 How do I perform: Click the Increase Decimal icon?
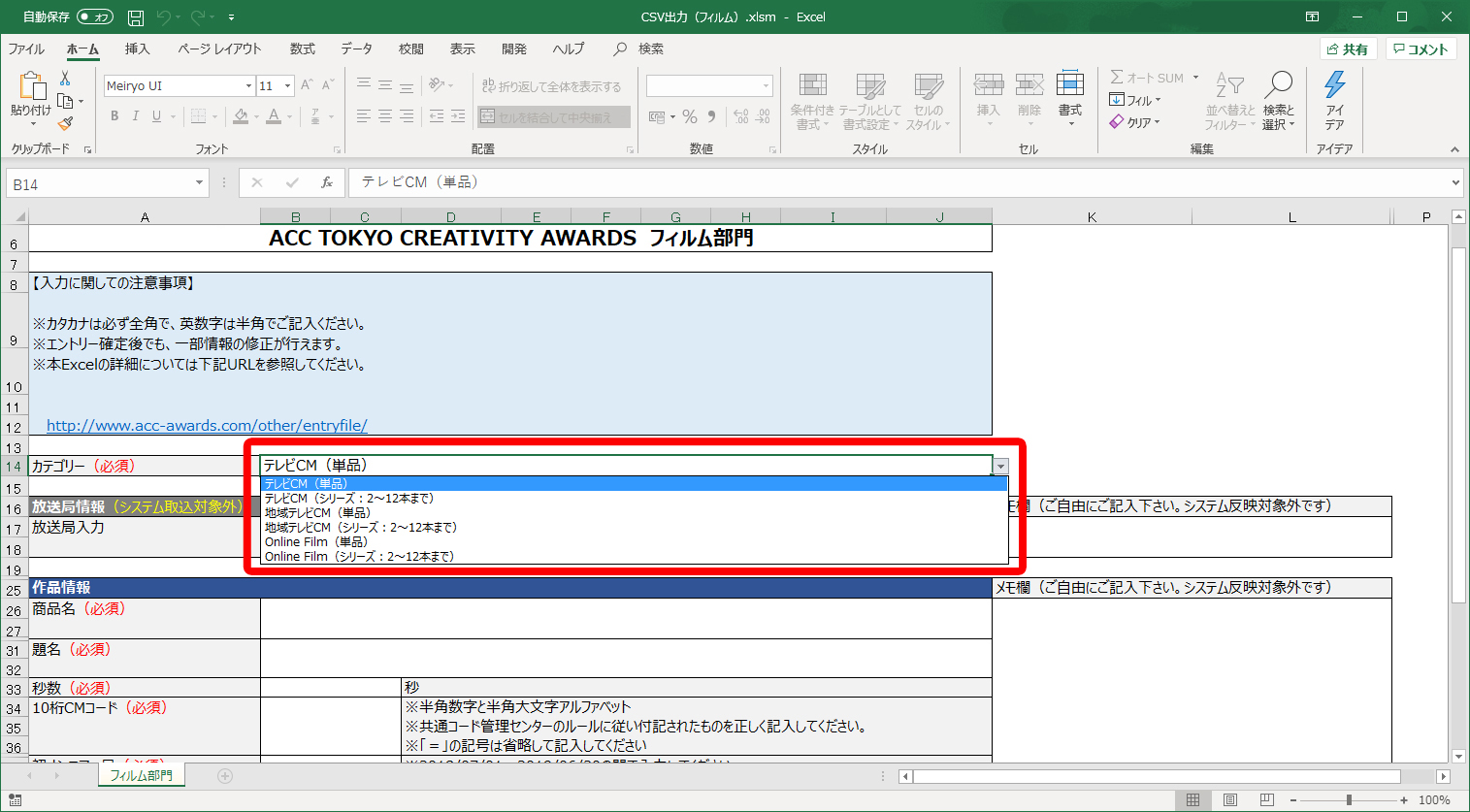741,116
